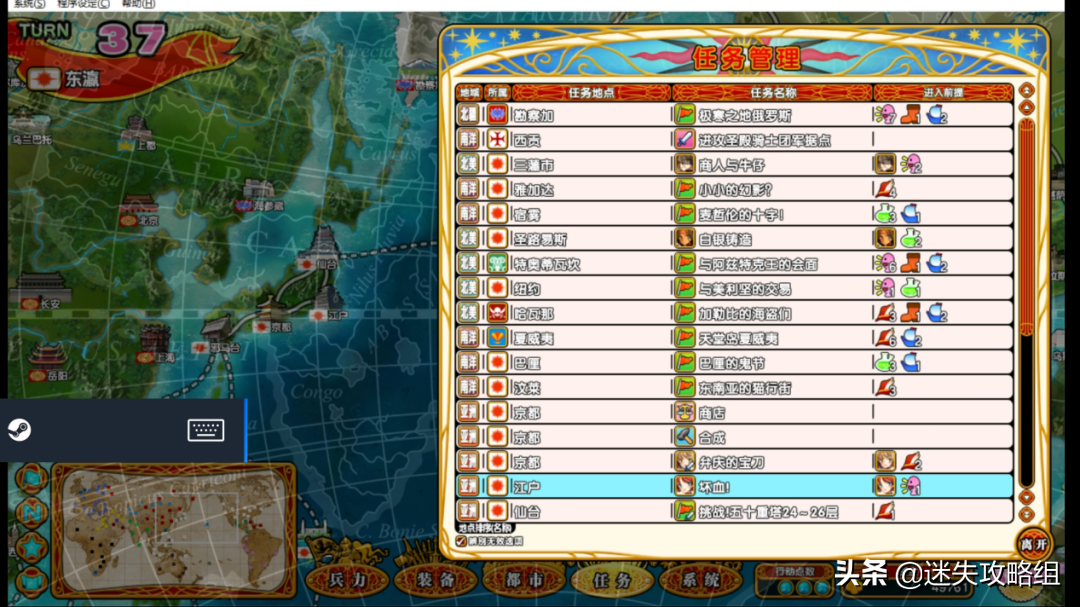Select the flag icon beside the minimap
1080x607 pixels.
click(x=32, y=478)
